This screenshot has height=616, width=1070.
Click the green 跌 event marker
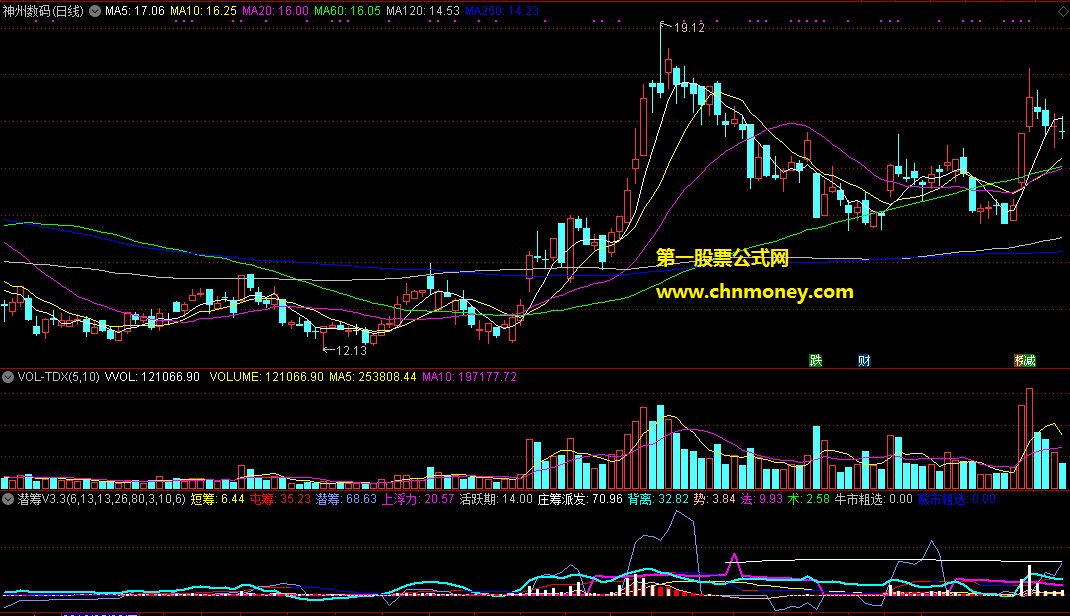coord(815,360)
